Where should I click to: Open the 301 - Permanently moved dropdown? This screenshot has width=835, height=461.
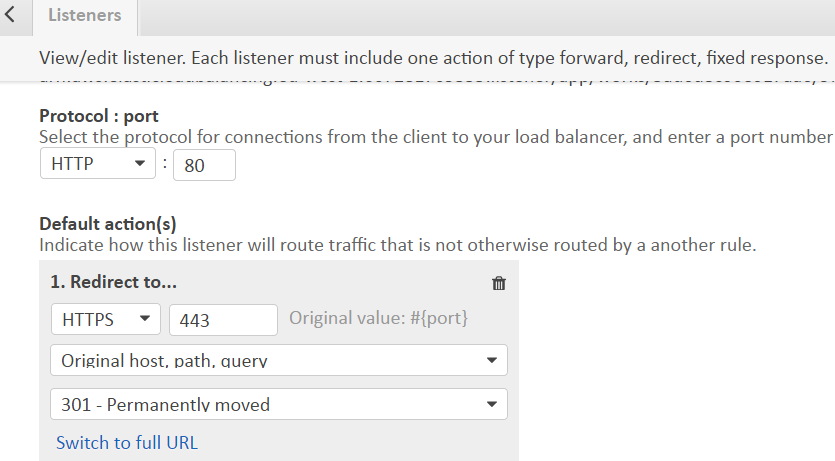[279, 404]
